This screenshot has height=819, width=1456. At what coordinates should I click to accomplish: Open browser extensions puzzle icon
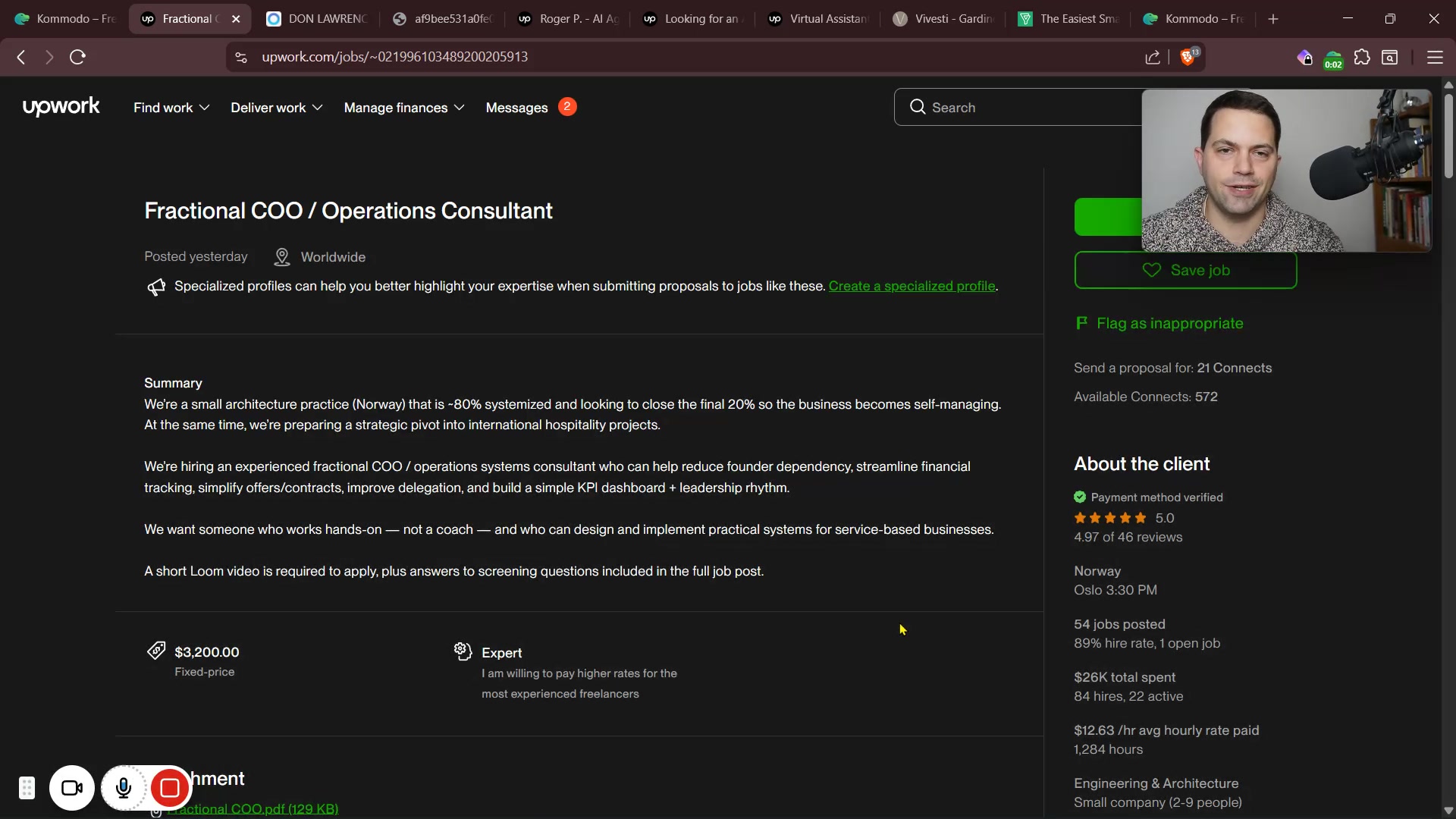pos(1362,58)
